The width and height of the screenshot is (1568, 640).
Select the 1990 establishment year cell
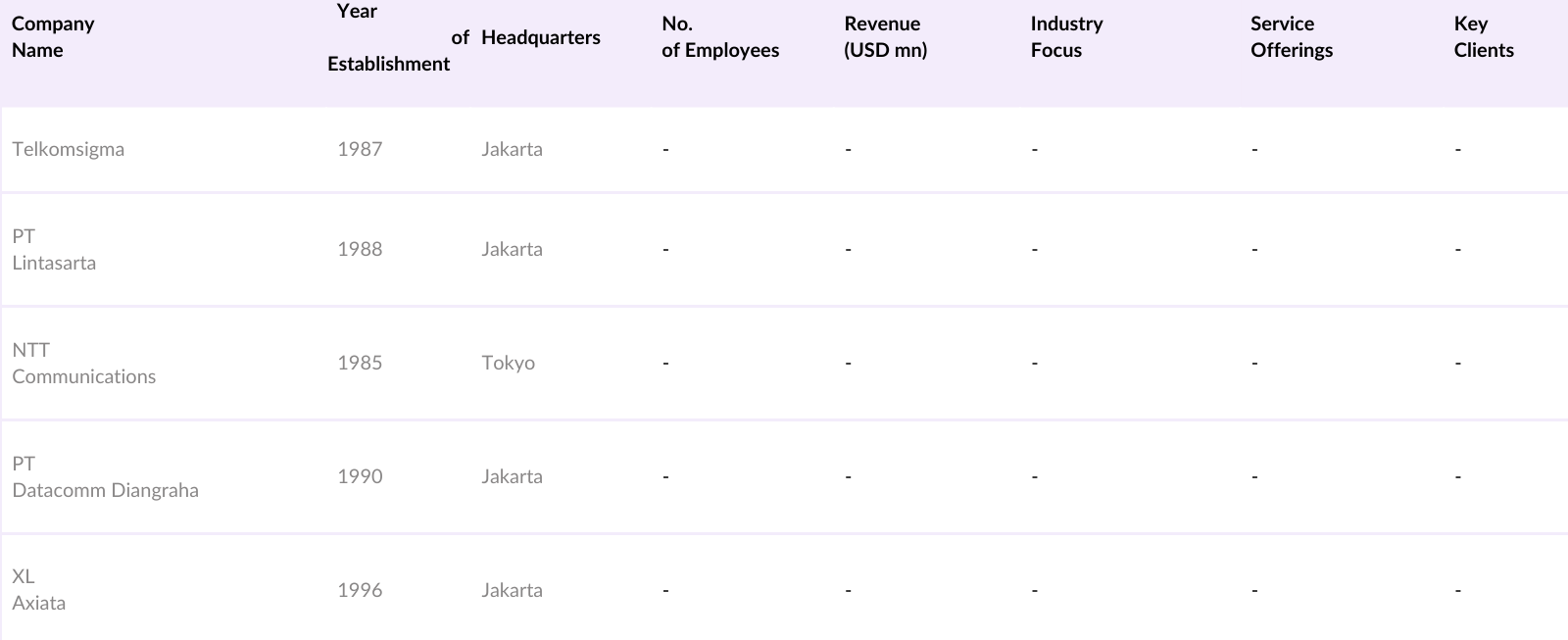click(x=360, y=476)
